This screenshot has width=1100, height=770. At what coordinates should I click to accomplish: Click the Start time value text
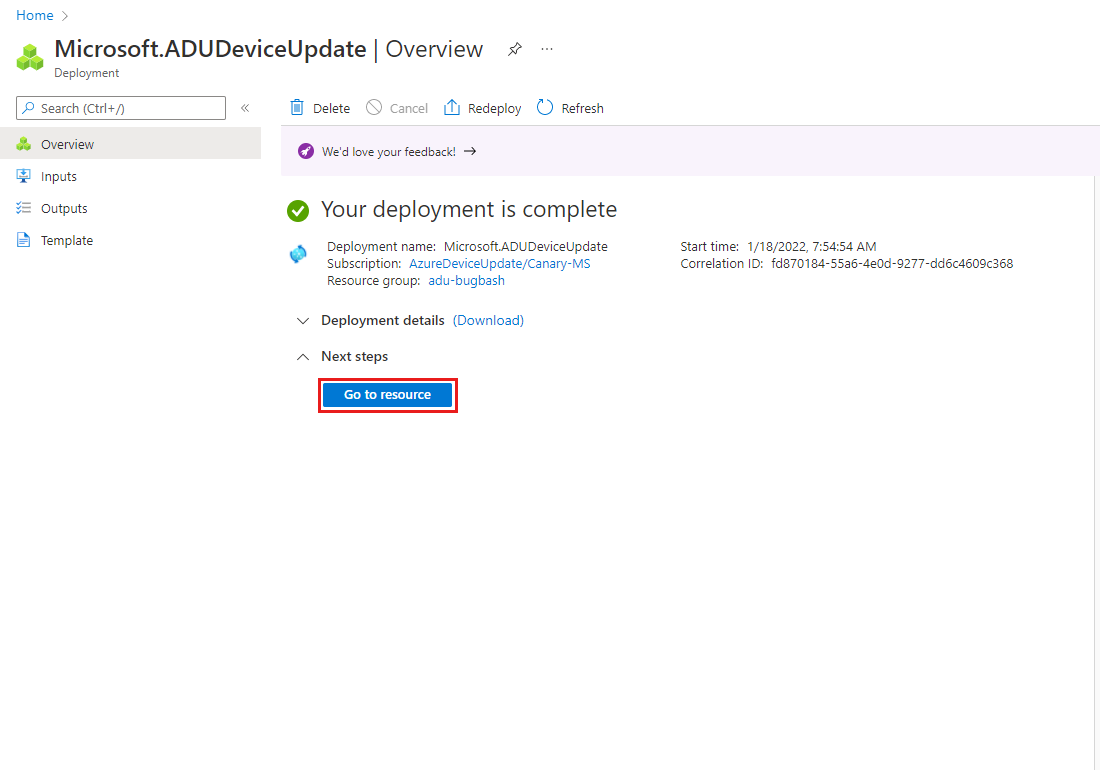pos(812,246)
